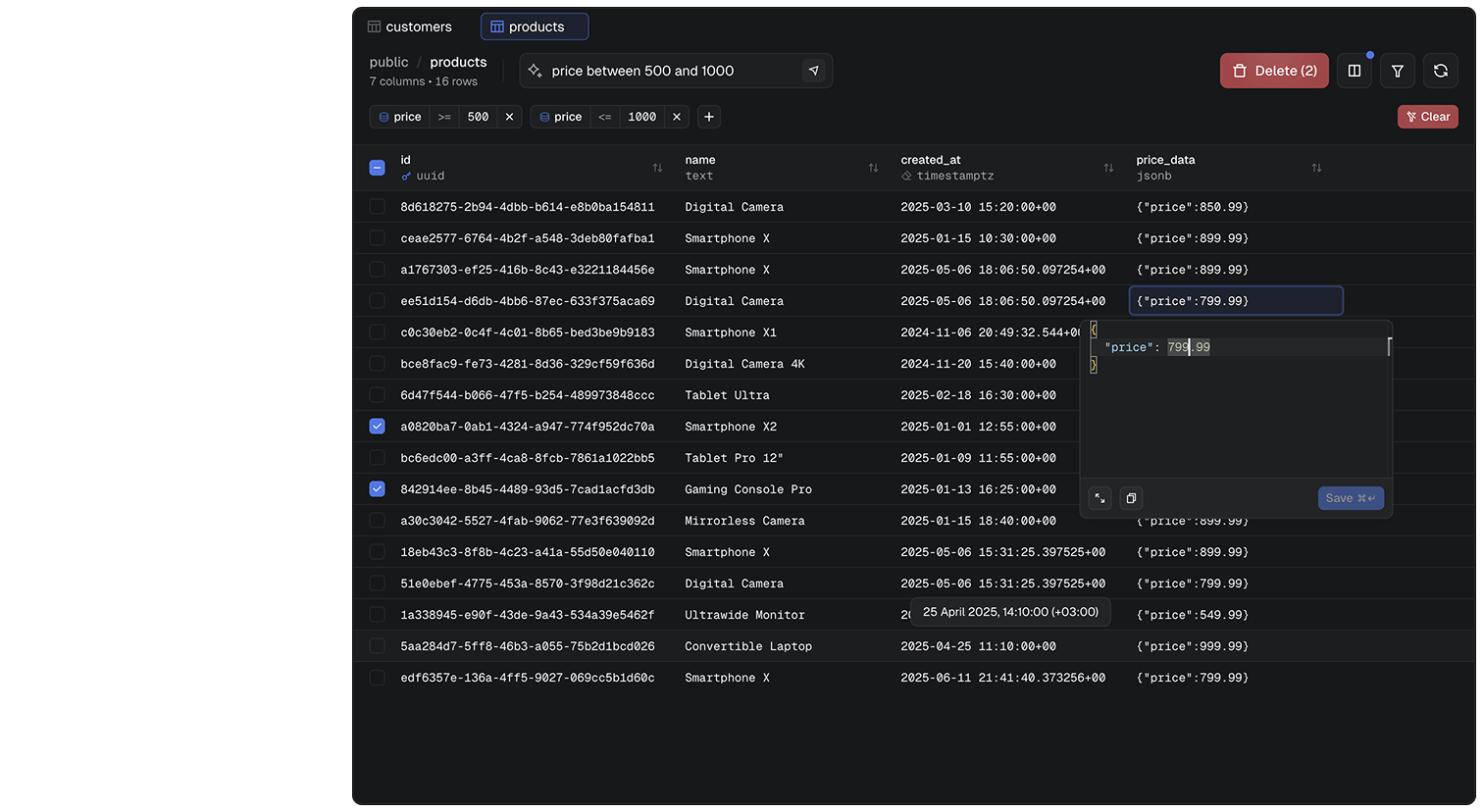Screen dimensions: 1483x812
Task: Sort by the name column arrows
Action: click(873, 168)
